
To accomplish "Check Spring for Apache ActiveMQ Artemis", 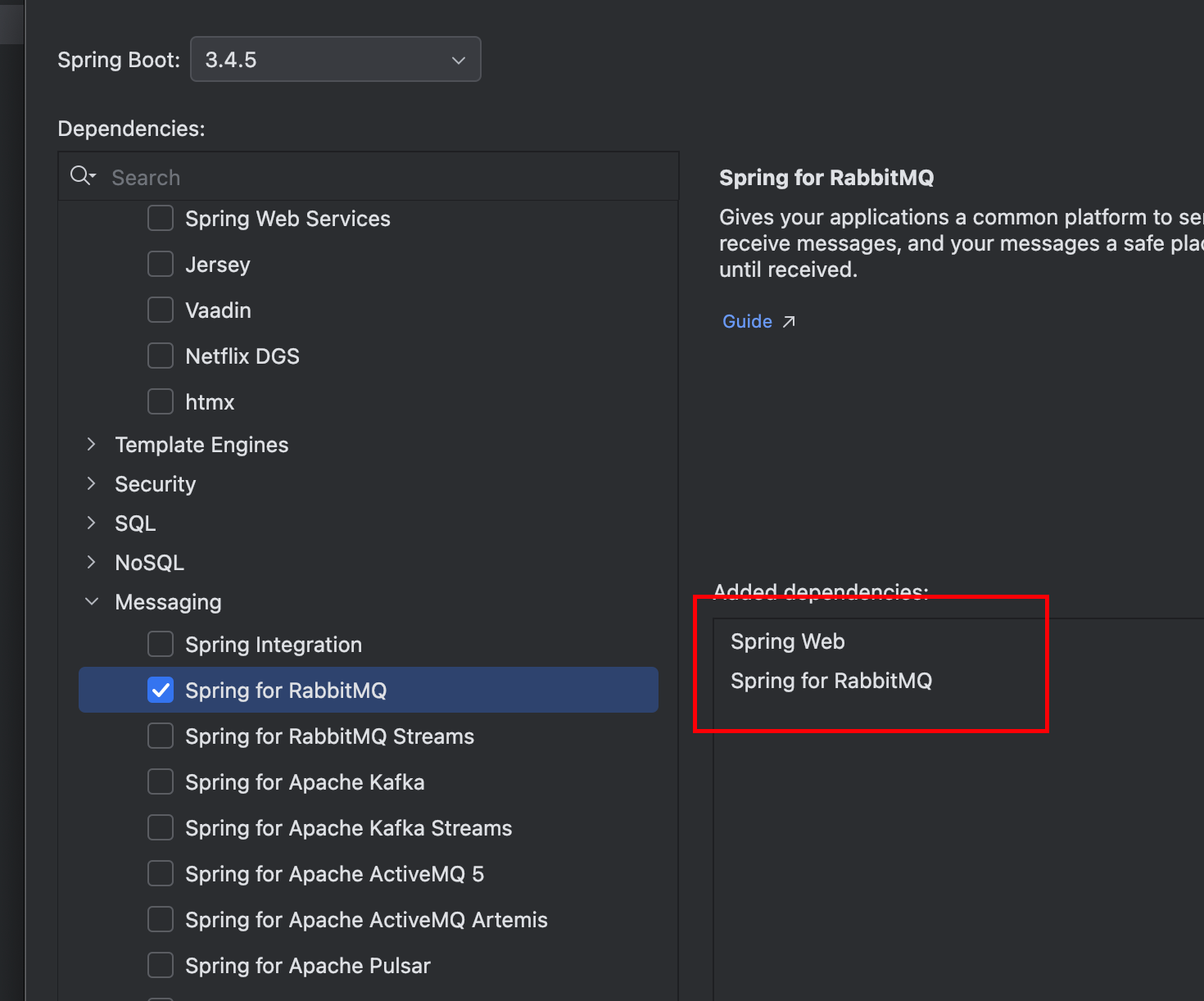I will 161,919.
